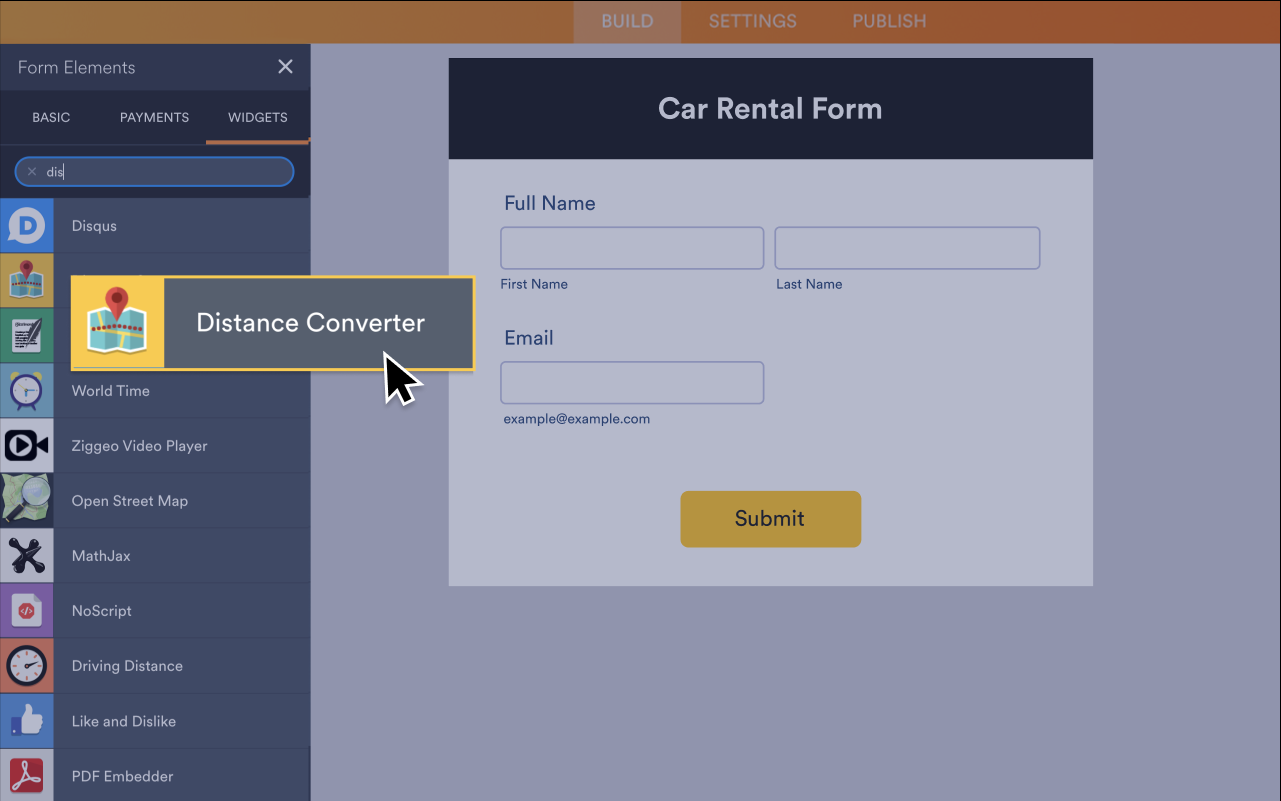Screen dimensions: 1281x801
Task: Select the NoScript widget icon
Action: [x=25, y=610]
